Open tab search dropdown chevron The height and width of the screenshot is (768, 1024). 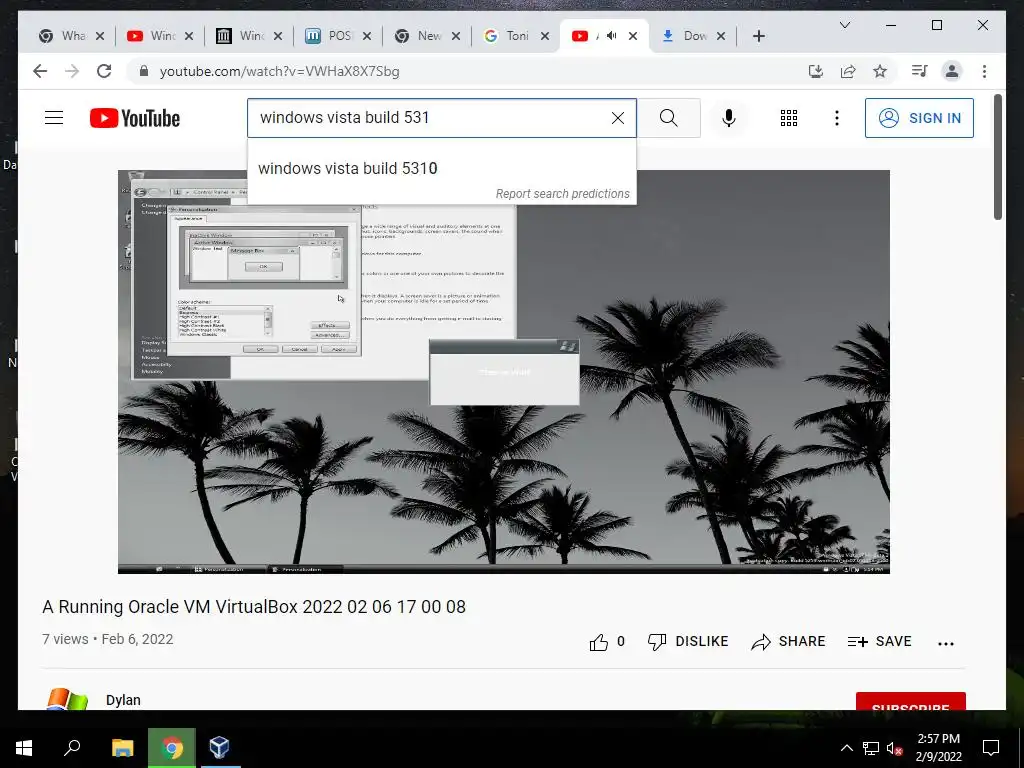844,25
